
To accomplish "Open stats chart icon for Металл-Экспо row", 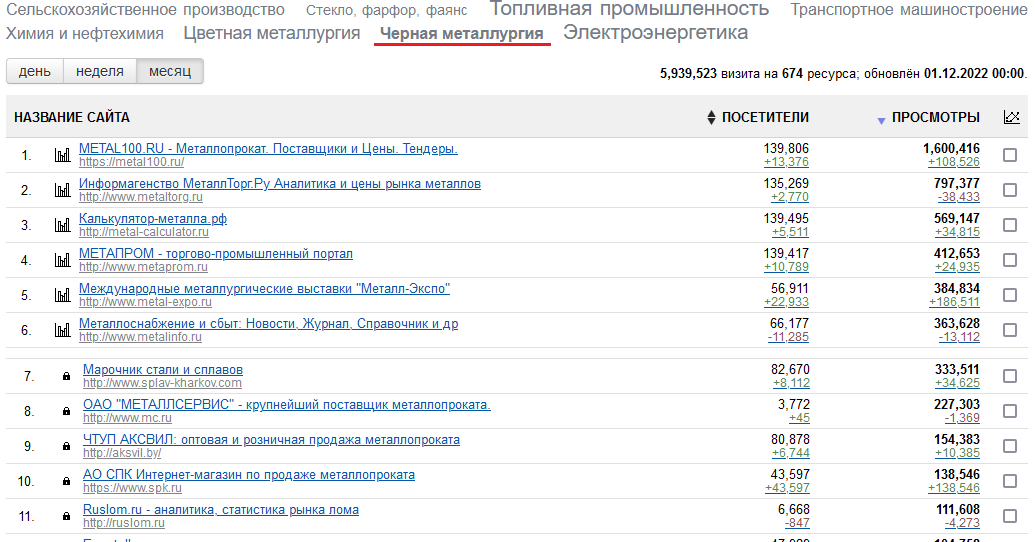I will click(x=62, y=296).
